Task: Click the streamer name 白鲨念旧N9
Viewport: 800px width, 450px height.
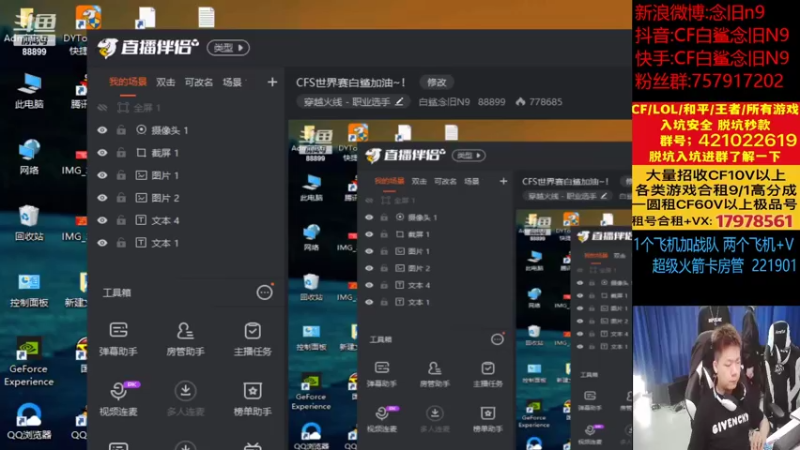Action: [x=444, y=102]
